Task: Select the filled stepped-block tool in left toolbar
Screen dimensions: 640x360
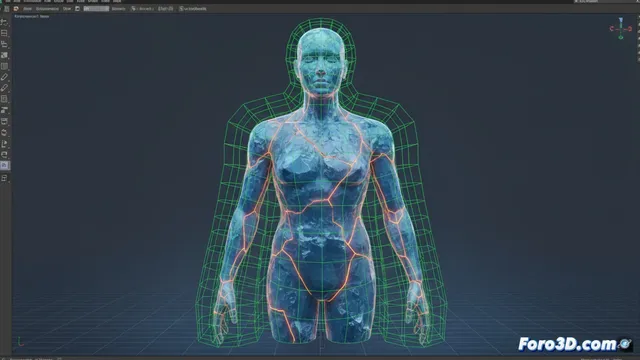Action: click(4, 110)
